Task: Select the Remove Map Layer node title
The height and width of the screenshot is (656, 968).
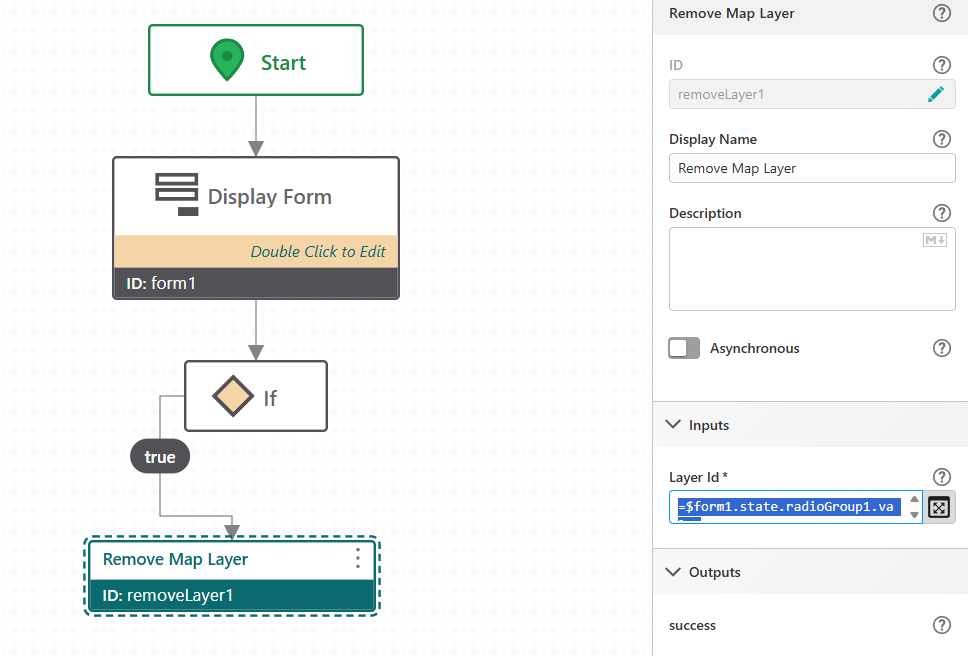Action: [x=175, y=559]
